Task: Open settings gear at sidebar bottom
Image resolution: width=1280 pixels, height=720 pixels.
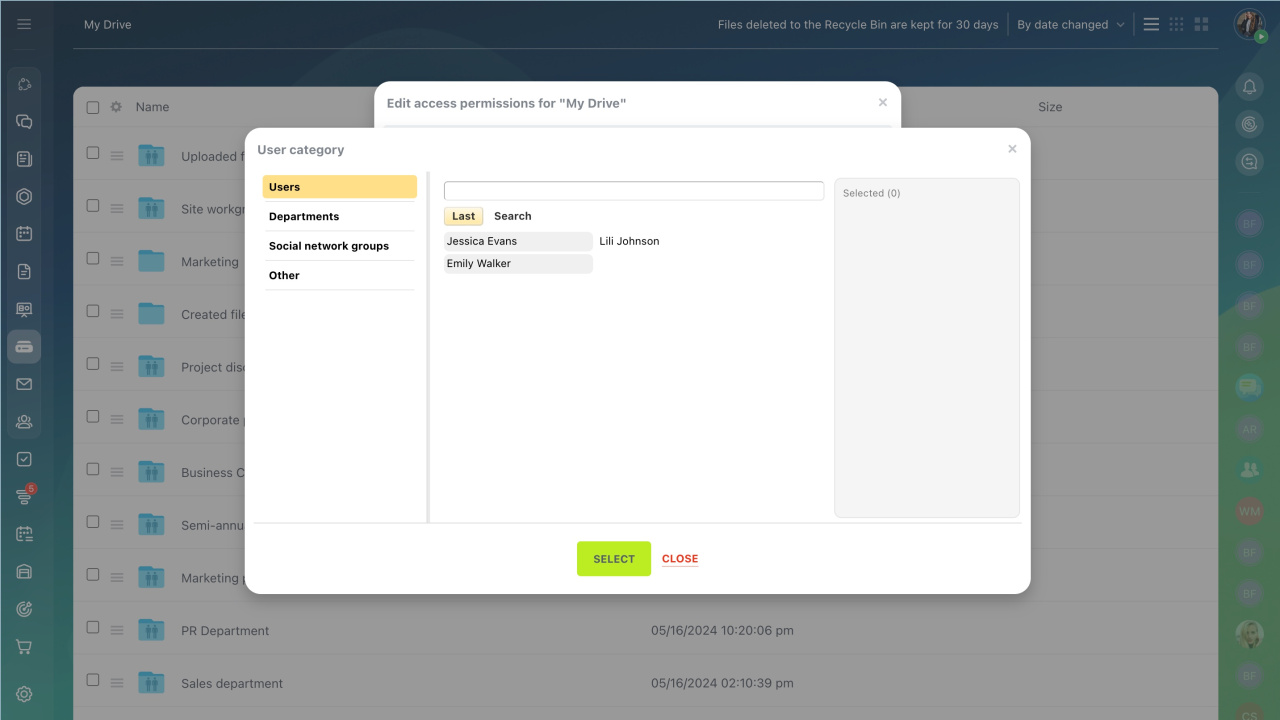Action: pyautogui.click(x=24, y=694)
